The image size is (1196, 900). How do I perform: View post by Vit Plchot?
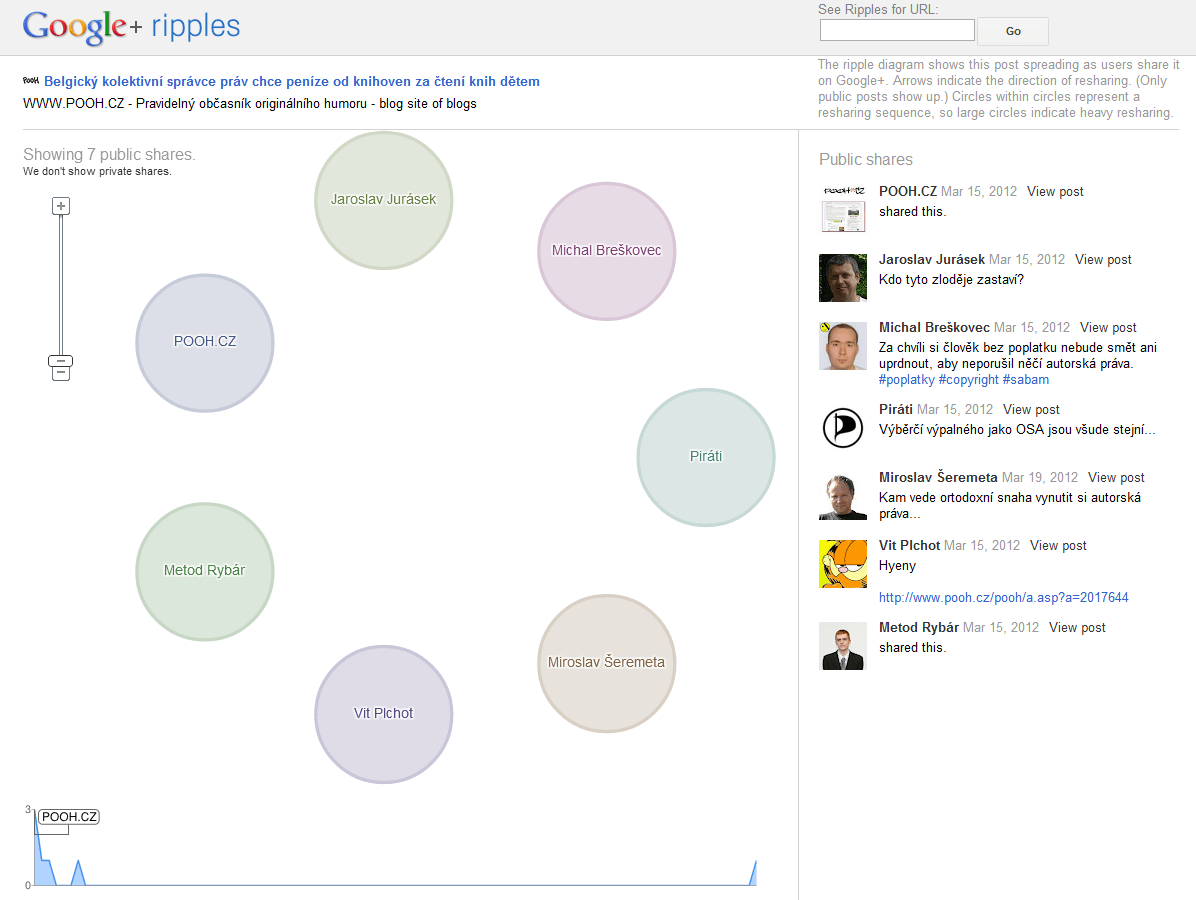[x=1058, y=545]
